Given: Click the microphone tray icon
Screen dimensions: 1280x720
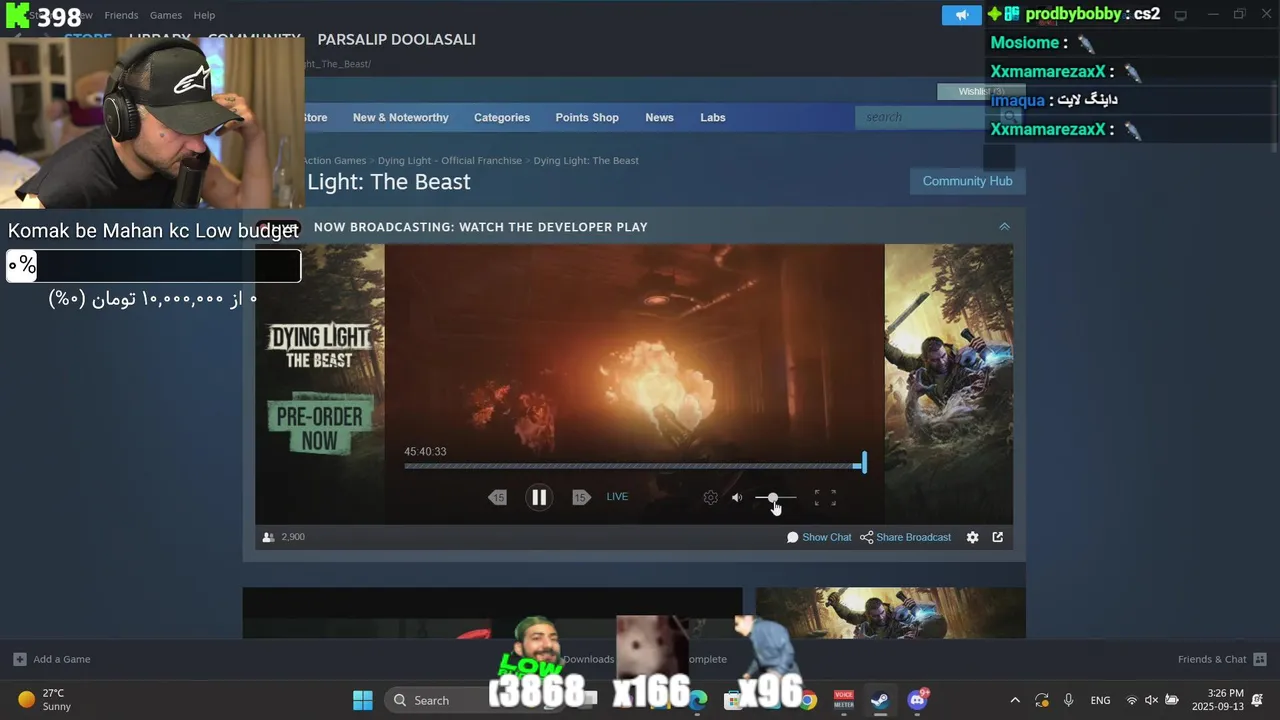Looking at the screenshot, I should click(x=1068, y=700).
